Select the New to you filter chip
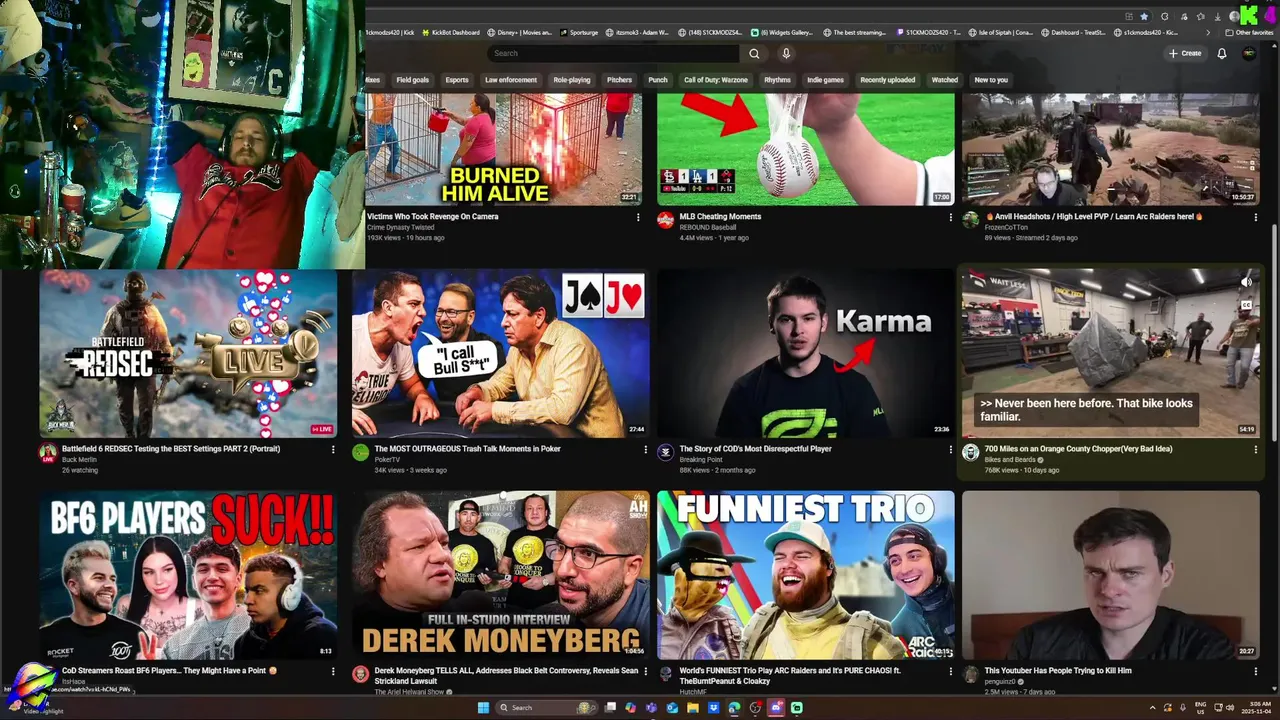This screenshot has width=1280, height=720. (x=991, y=80)
